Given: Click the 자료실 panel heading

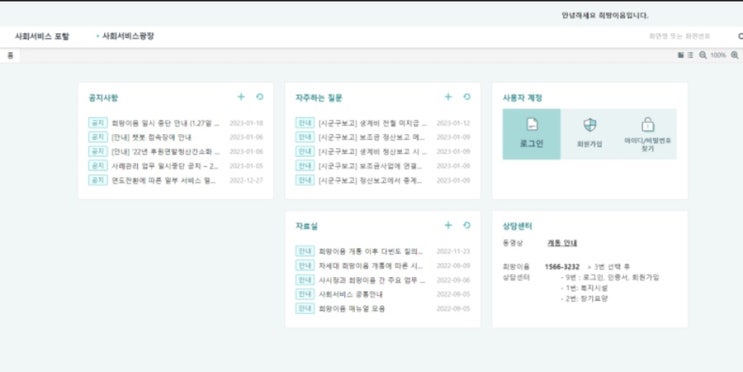Looking at the screenshot, I should [307, 227].
